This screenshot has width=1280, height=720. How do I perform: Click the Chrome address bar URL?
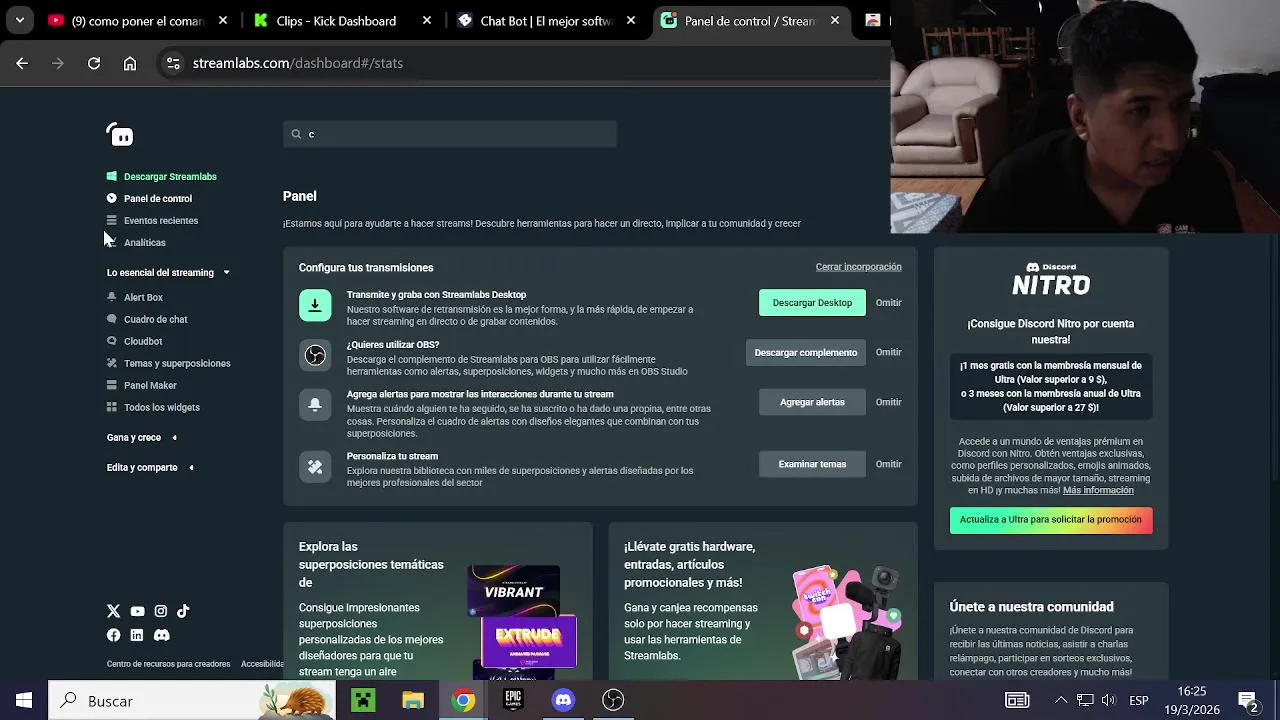point(298,63)
